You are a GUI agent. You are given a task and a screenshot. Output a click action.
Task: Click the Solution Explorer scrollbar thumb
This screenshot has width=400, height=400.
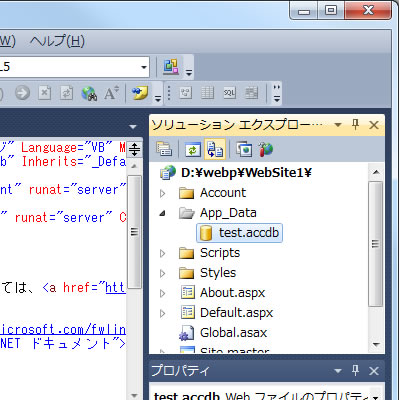tap(376, 244)
